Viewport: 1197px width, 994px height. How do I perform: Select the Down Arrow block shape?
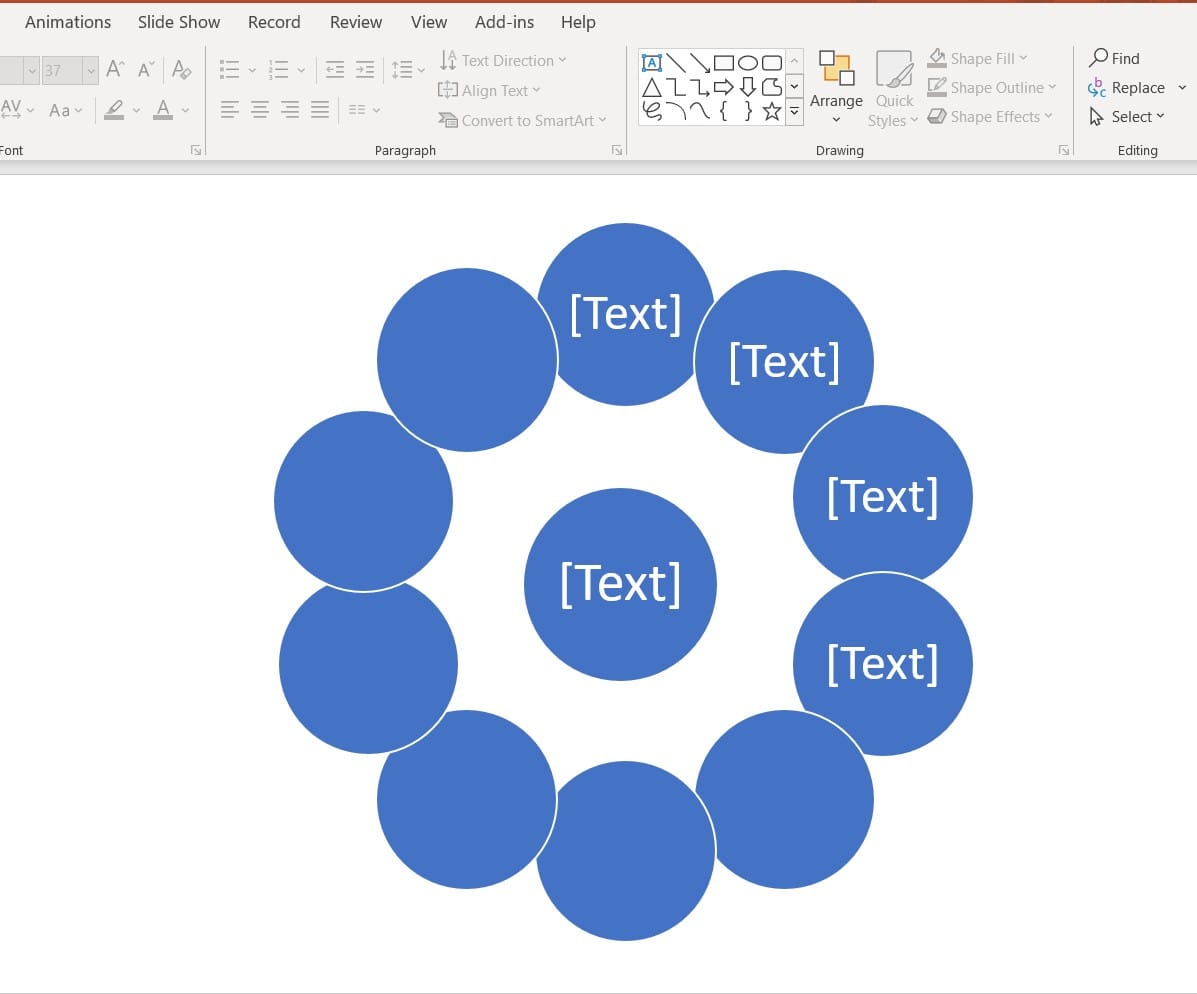748,87
